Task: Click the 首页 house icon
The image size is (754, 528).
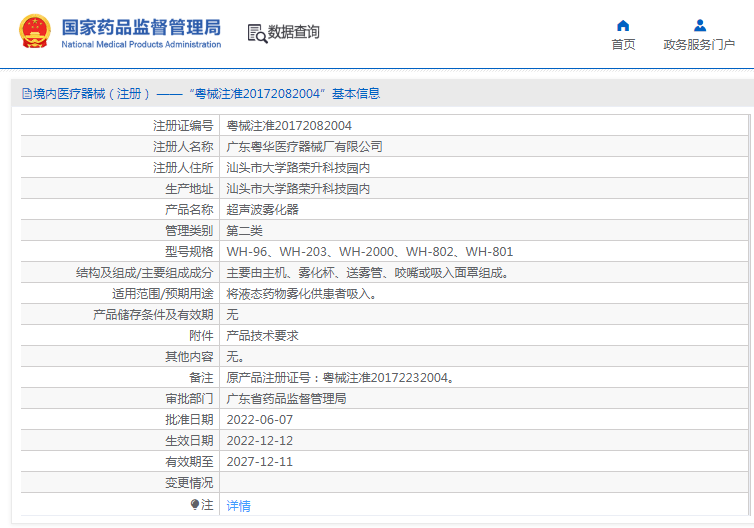Action: click(623, 25)
